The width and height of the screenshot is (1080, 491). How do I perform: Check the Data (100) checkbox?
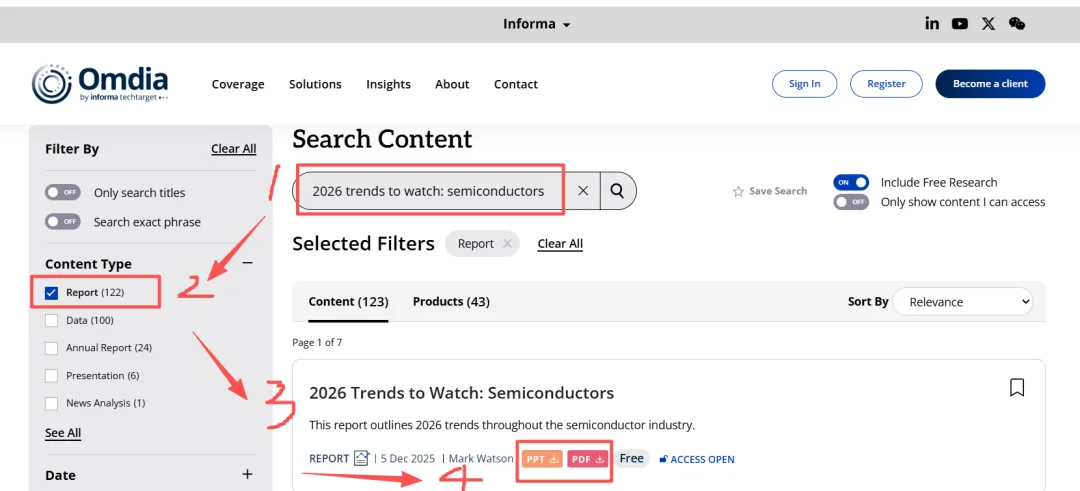coord(52,320)
